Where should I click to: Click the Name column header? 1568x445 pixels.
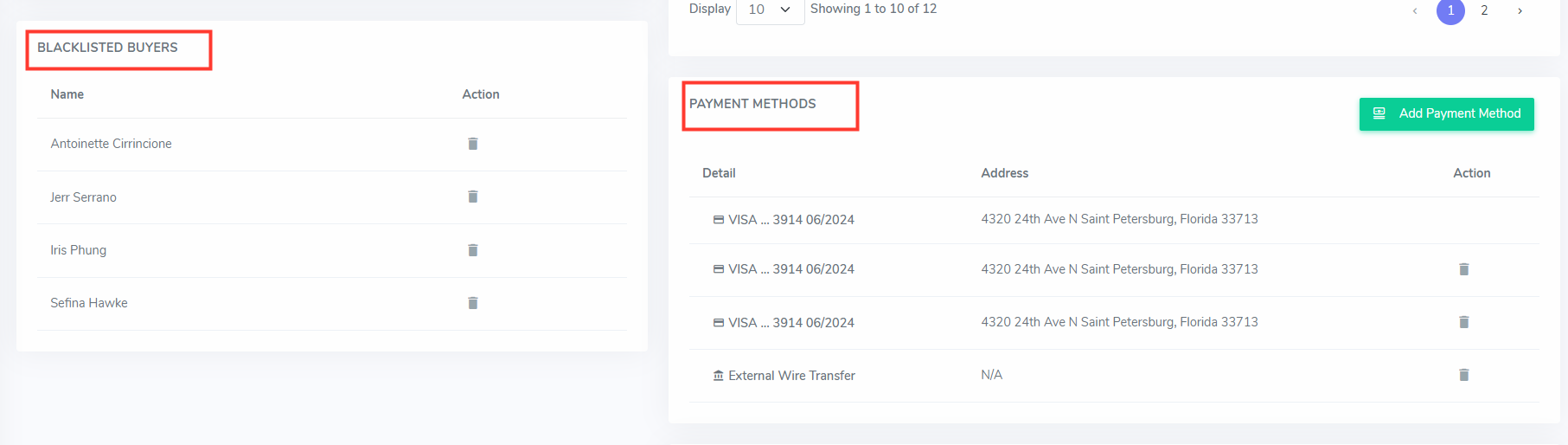point(67,94)
